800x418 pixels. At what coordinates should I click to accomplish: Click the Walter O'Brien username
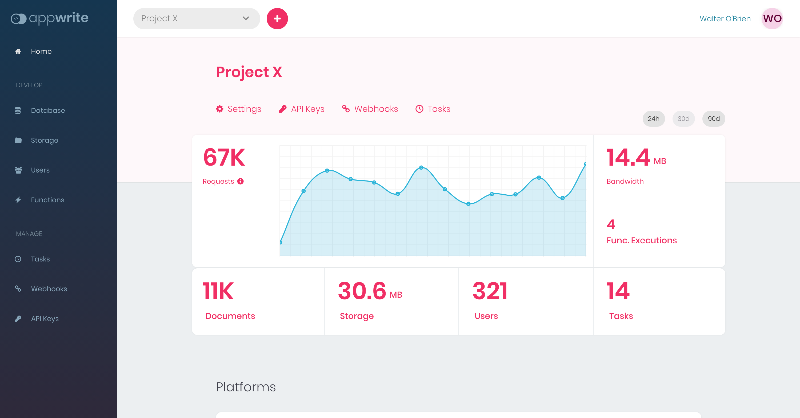[725, 18]
